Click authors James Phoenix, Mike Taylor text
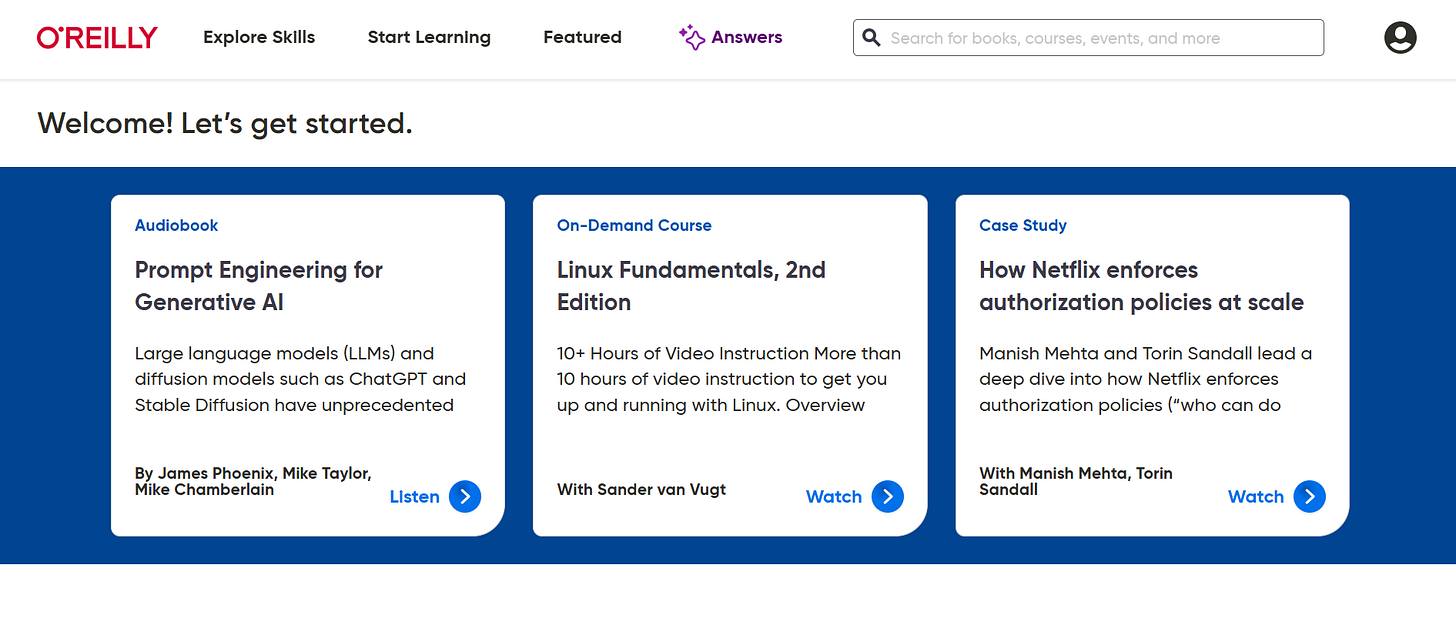This screenshot has width=1456, height=628. (253, 481)
